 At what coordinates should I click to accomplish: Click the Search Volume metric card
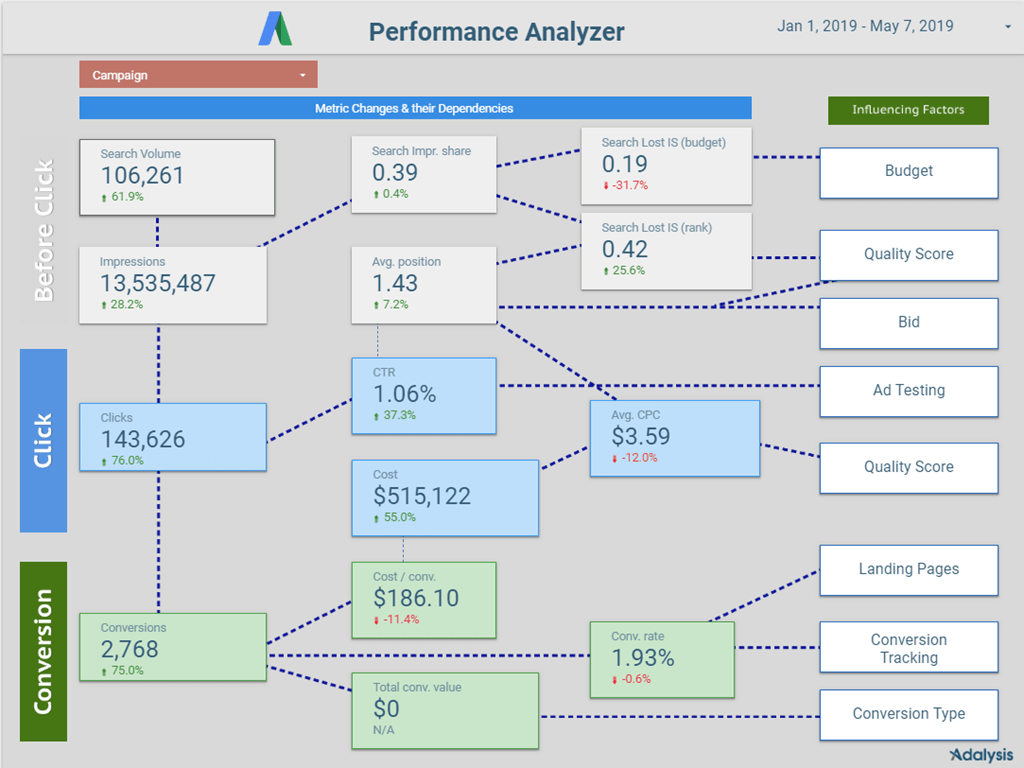176,177
